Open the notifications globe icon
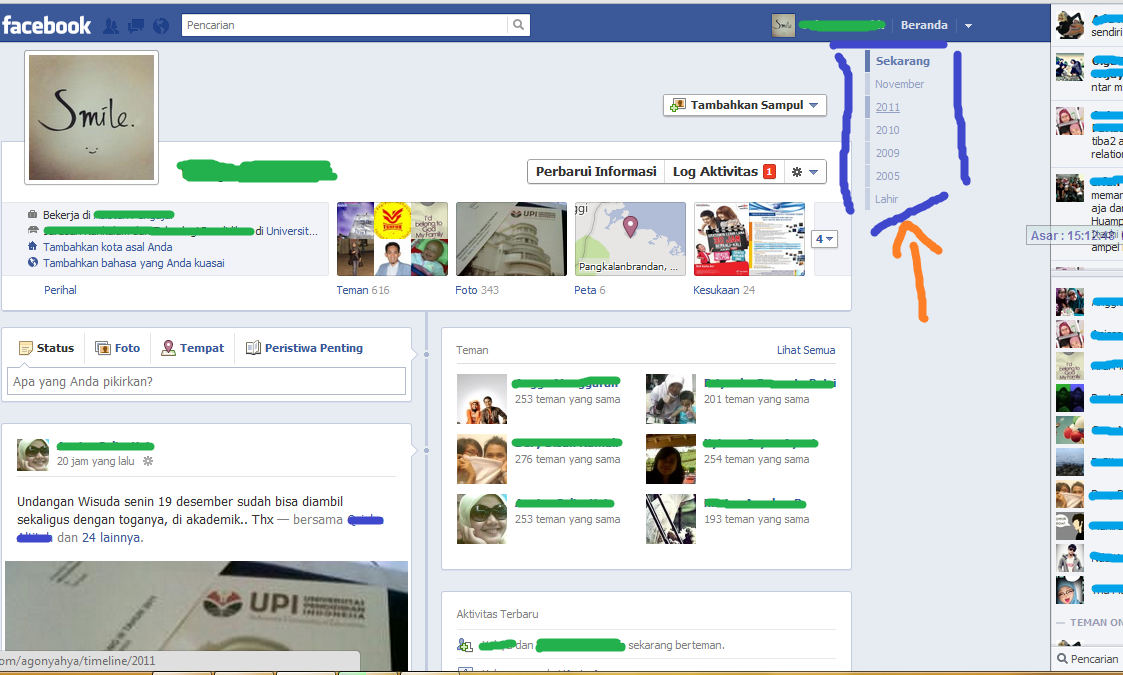1123x675 pixels. click(160, 25)
